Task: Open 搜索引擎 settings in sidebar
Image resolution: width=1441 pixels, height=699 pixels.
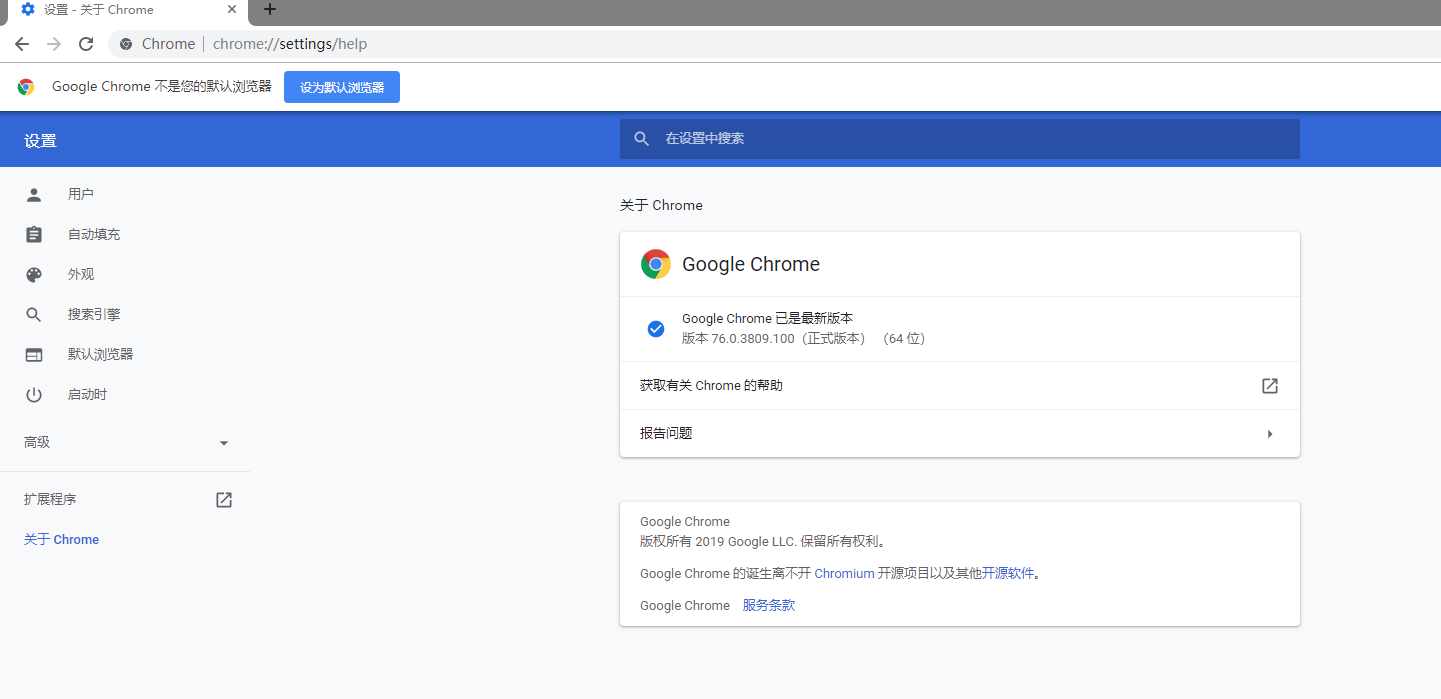Action: [94, 315]
